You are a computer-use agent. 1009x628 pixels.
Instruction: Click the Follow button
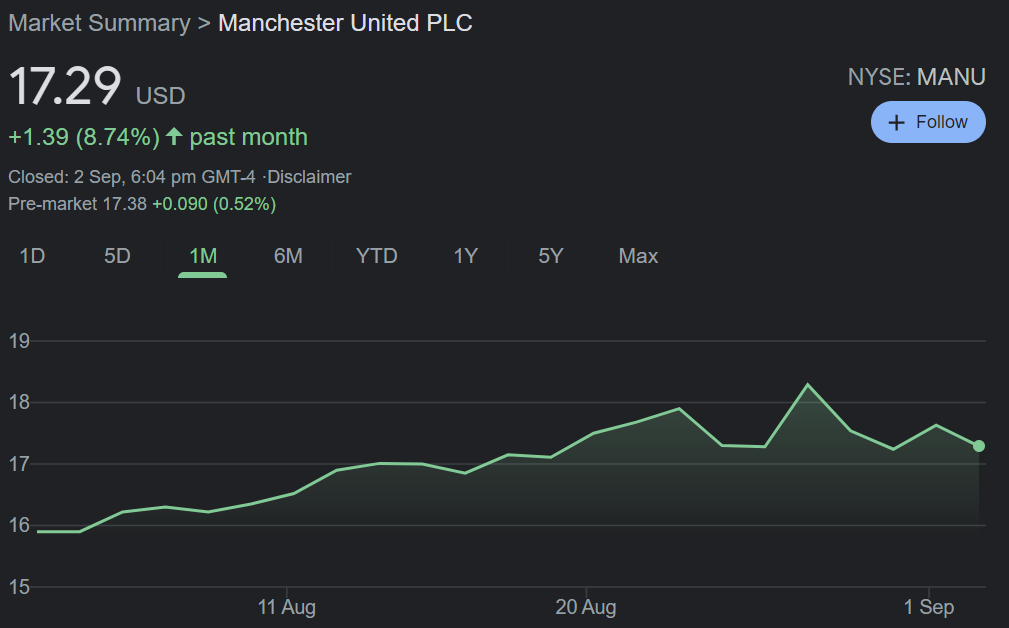(x=928, y=122)
